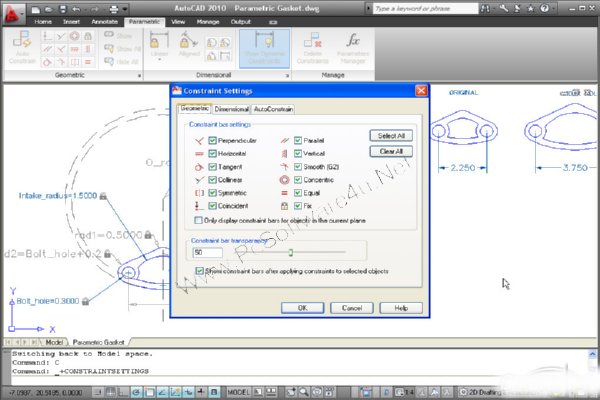600x400 pixels.
Task: Uncheck the Tangent checkbox
Action: [x=212, y=167]
